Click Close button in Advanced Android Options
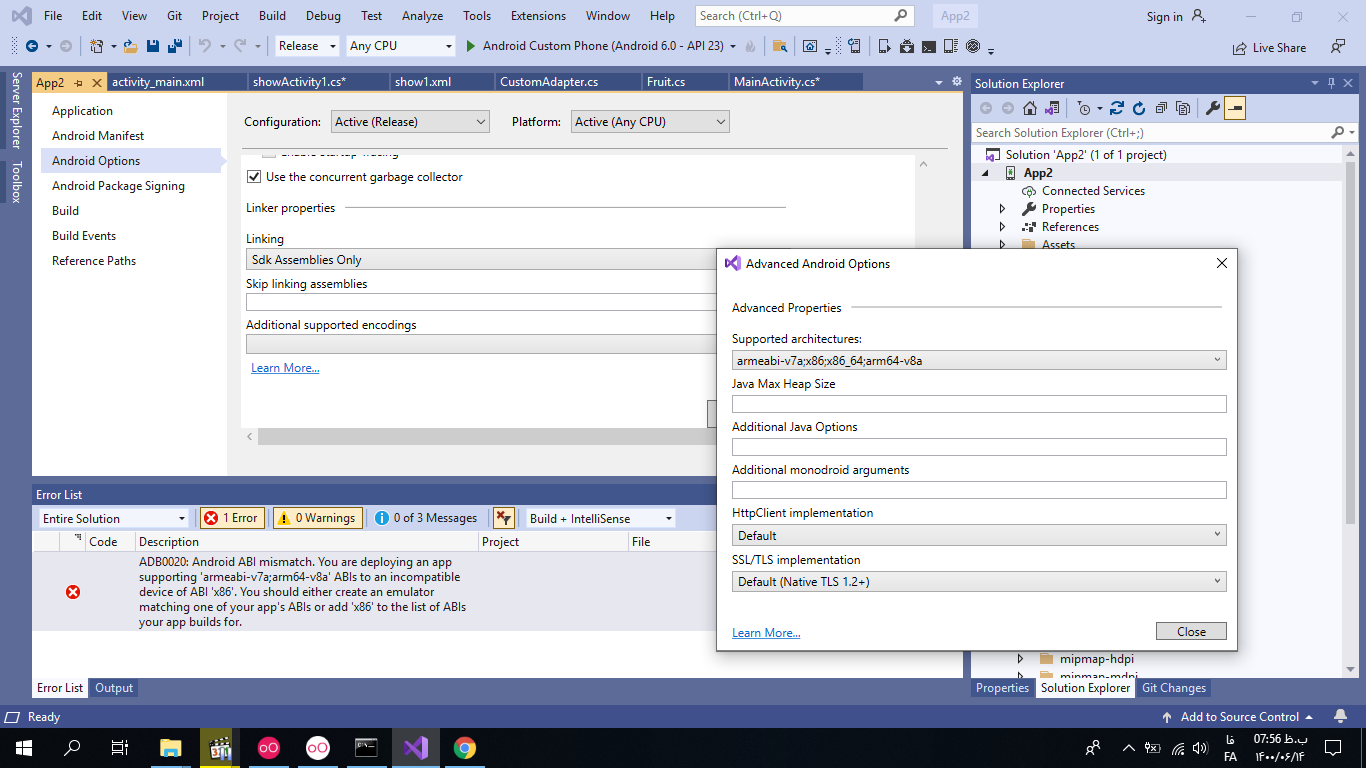The width and height of the screenshot is (1366, 768). click(1190, 632)
